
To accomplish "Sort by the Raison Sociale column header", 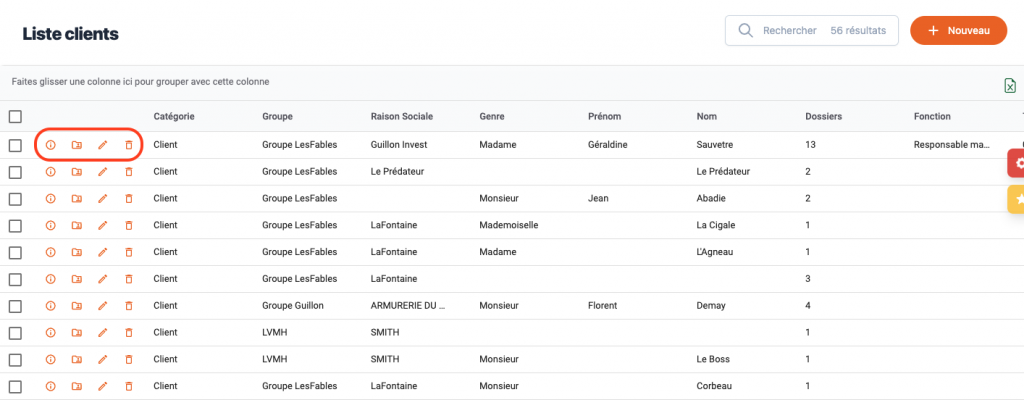I will click(x=401, y=117).
